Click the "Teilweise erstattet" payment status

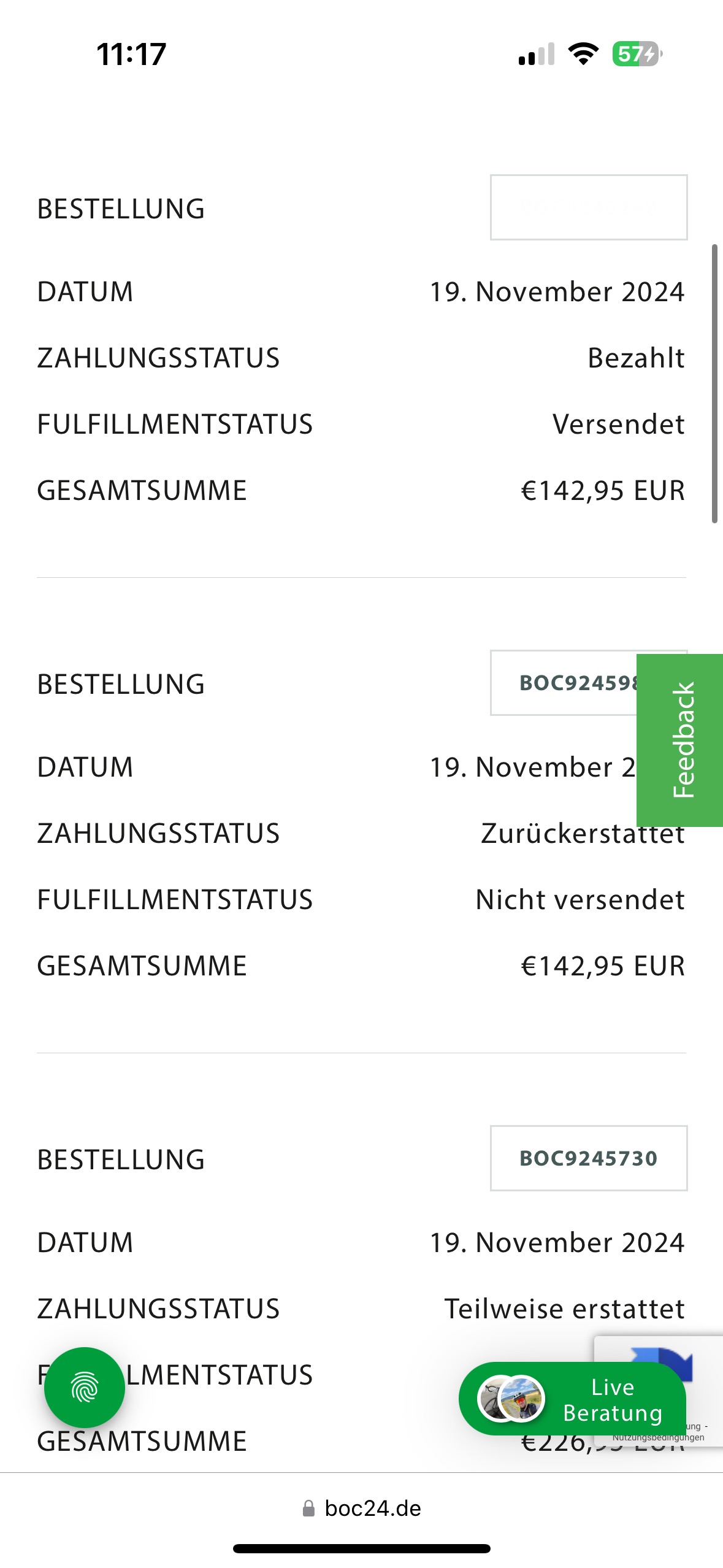point(564,1309)
